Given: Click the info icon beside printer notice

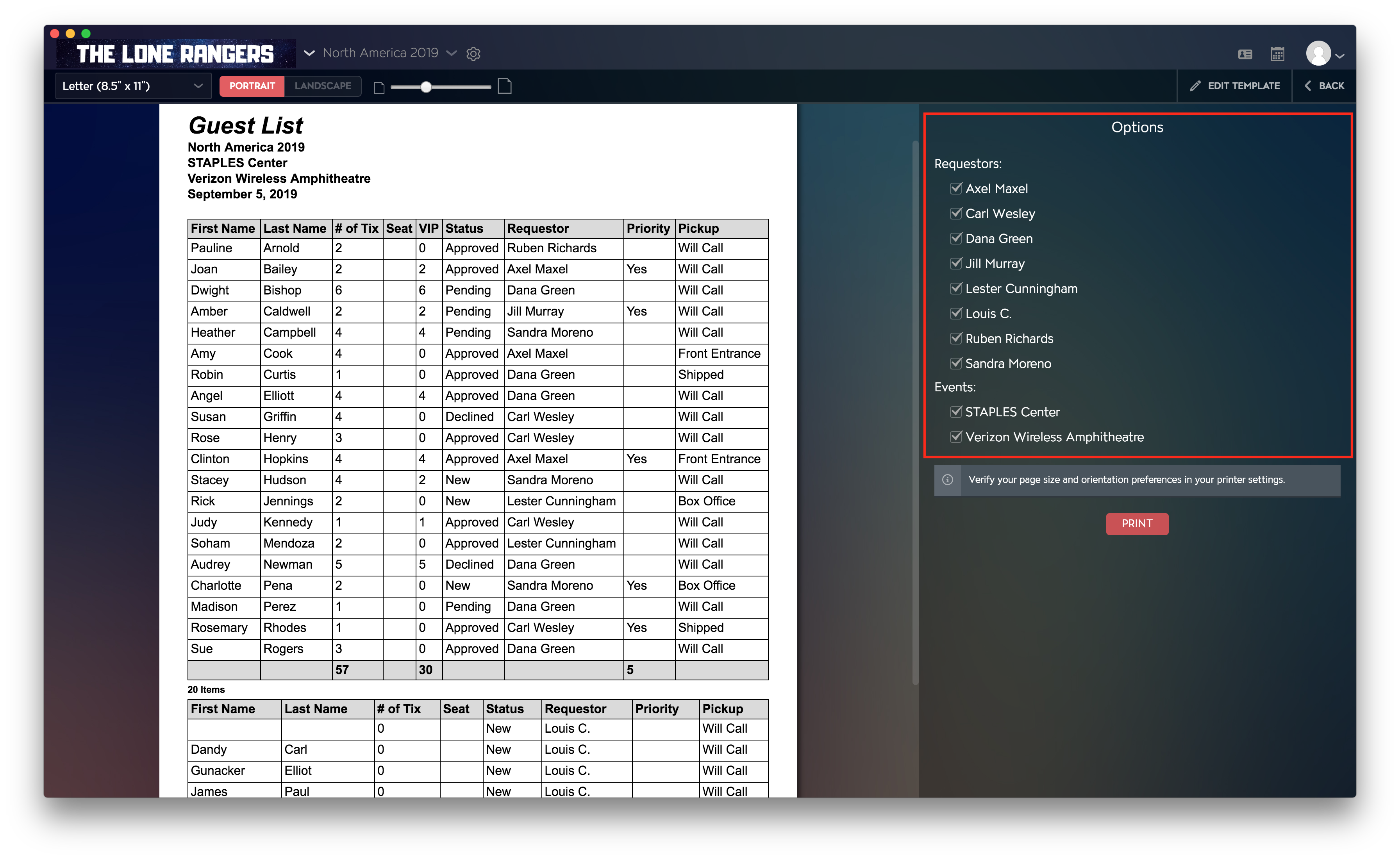Looking at the screenshot, I should tap(947, 480).
